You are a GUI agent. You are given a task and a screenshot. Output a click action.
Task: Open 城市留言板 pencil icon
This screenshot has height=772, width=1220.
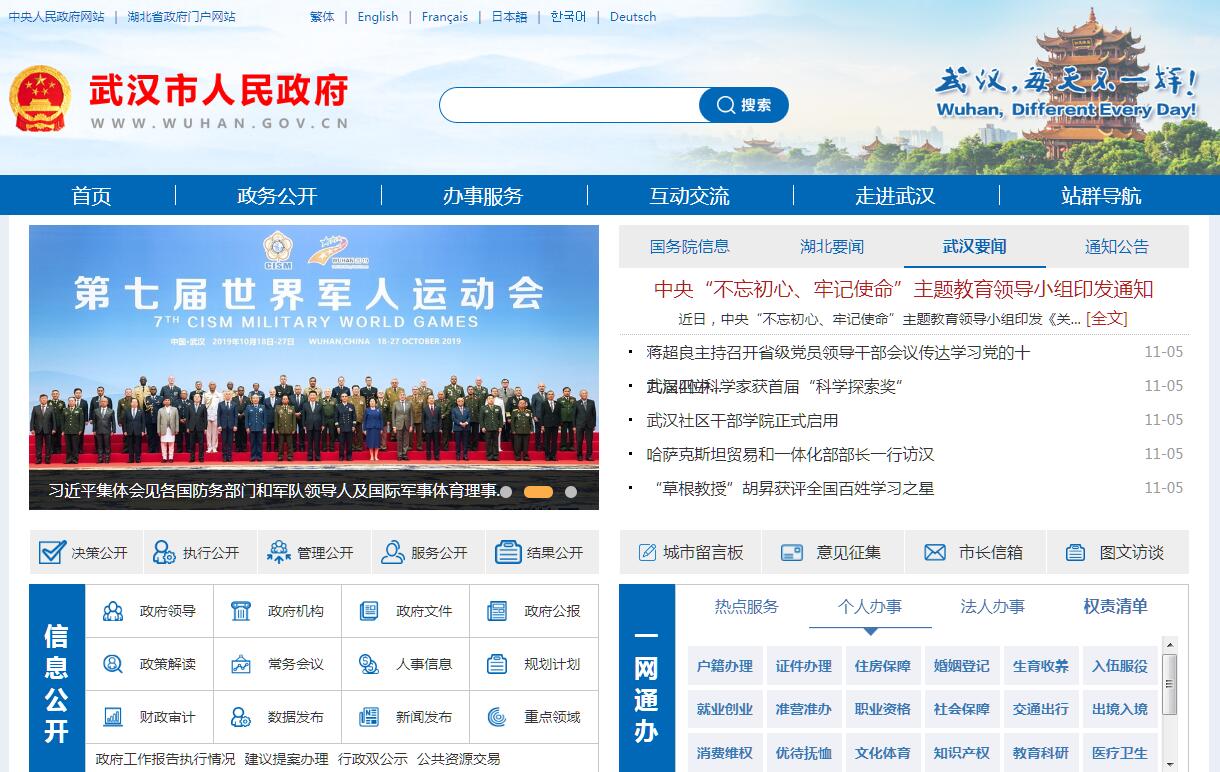[x=647, y=552]
